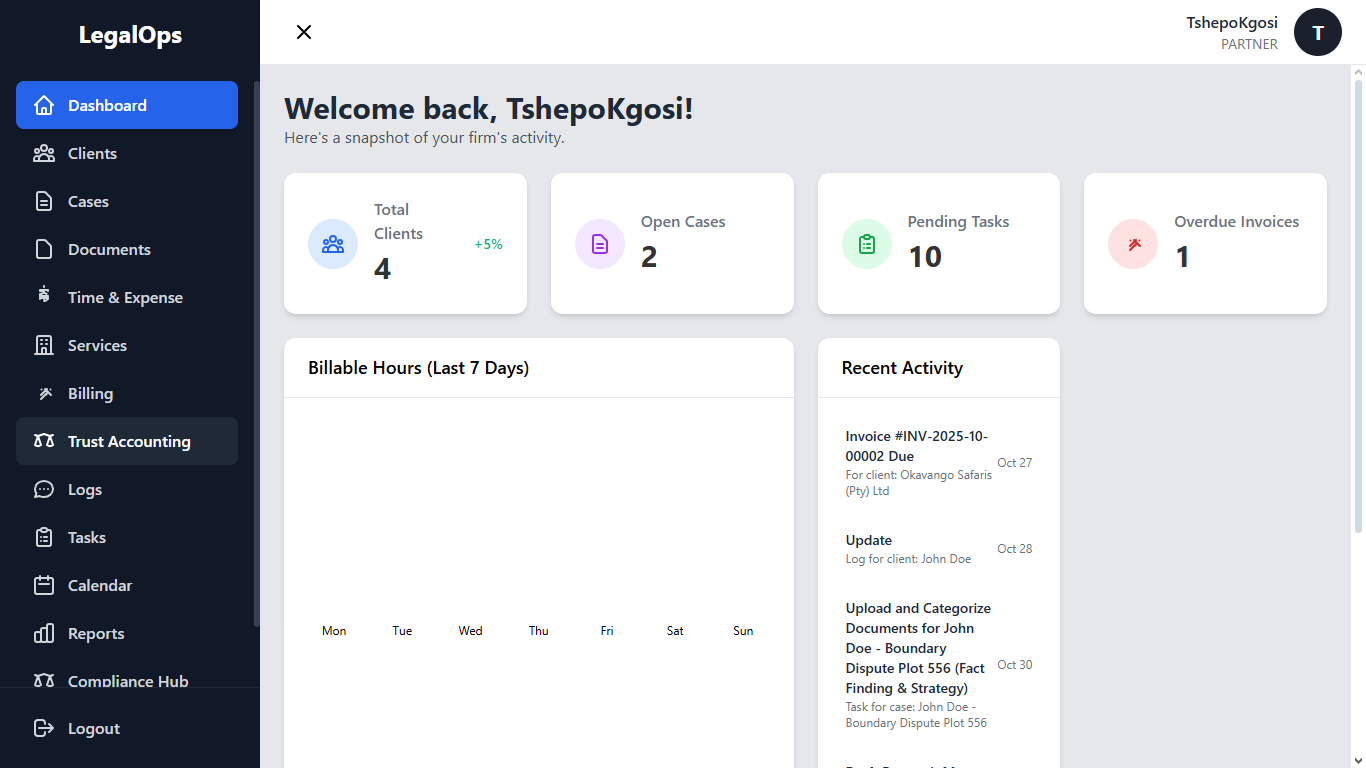Dismiss the panel with the X button
The height and width of the screenshot is (768, 1366).
[x=304, y=32]
